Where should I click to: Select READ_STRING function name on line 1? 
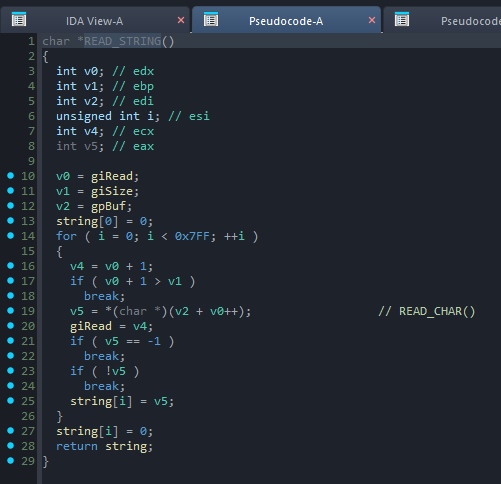click(122, 41)
